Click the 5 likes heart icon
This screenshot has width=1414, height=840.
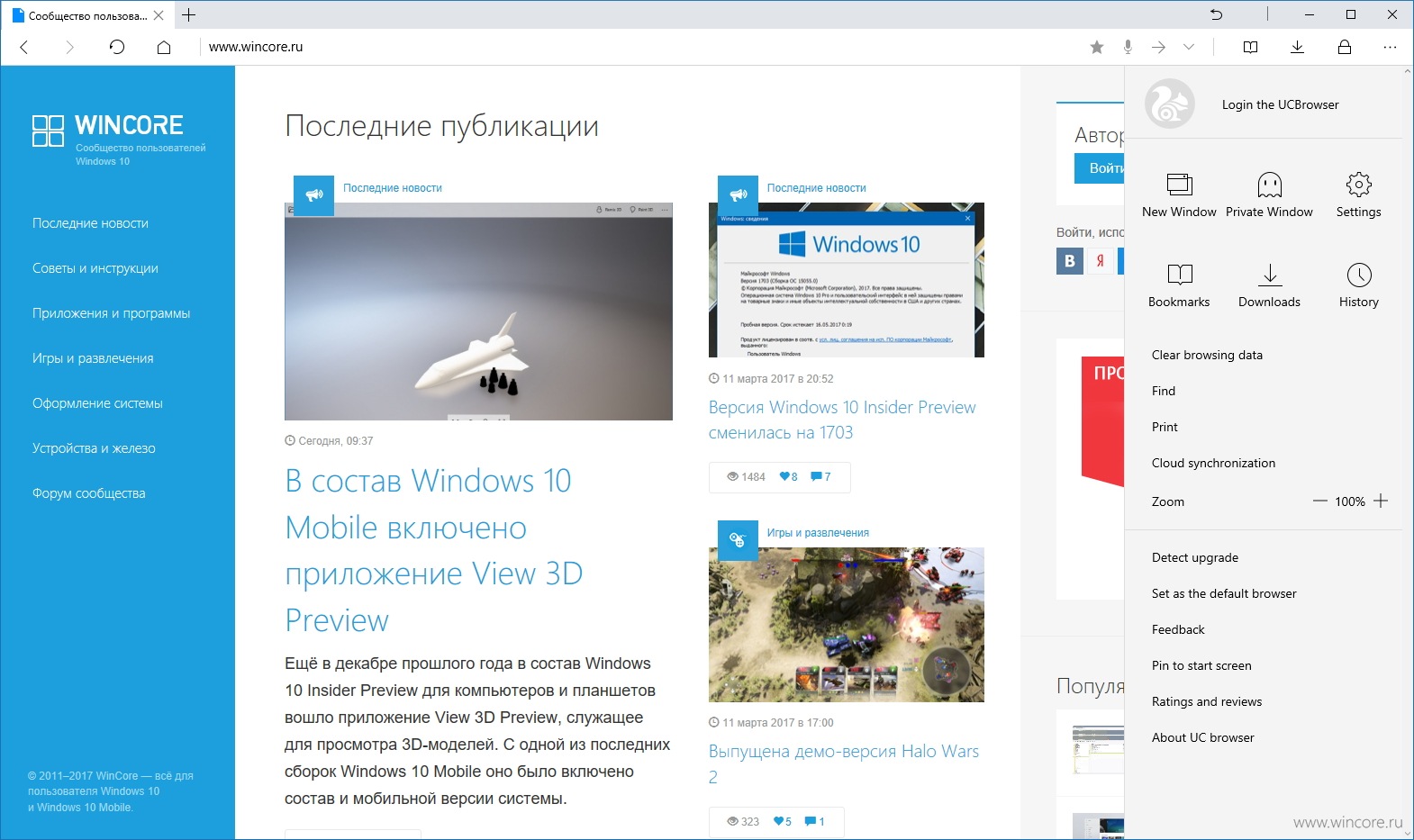(x=778, y=821)
